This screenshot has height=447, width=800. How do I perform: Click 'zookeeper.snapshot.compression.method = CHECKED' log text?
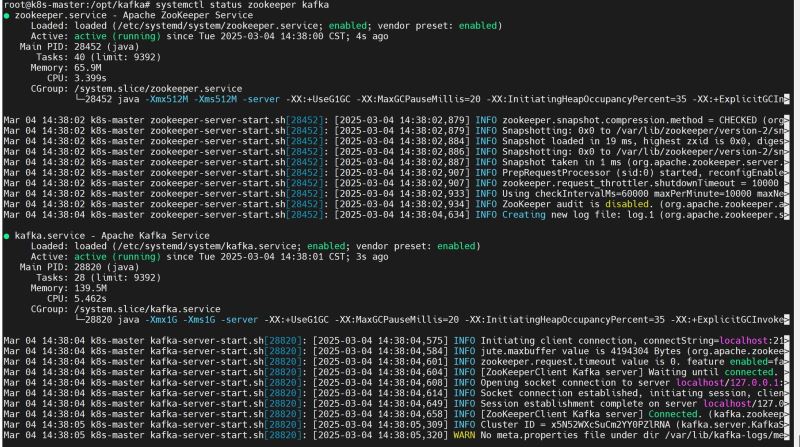[630, 120]
